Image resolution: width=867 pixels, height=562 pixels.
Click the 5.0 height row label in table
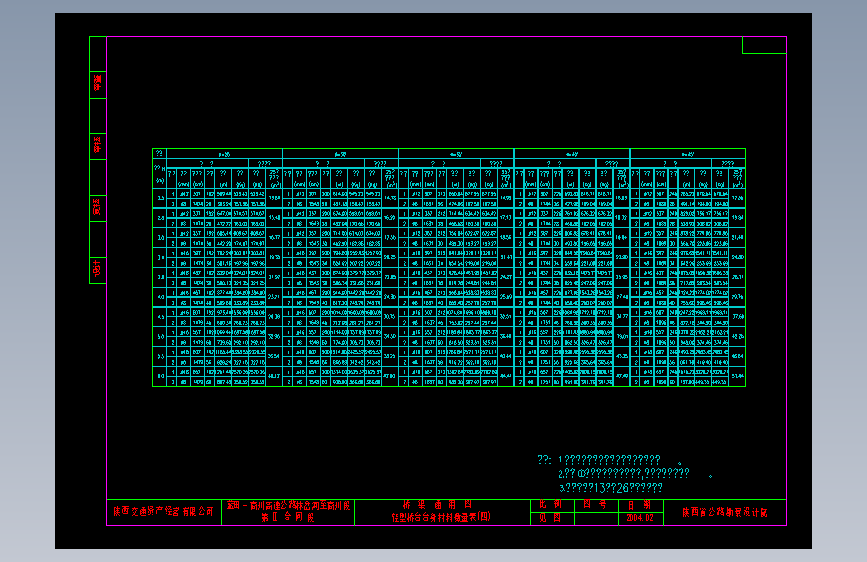coord(160,336)
